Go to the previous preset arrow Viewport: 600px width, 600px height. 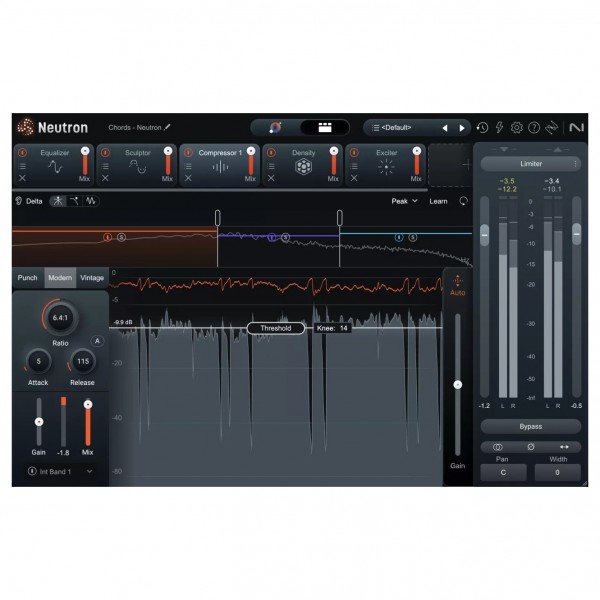[445, 128]
